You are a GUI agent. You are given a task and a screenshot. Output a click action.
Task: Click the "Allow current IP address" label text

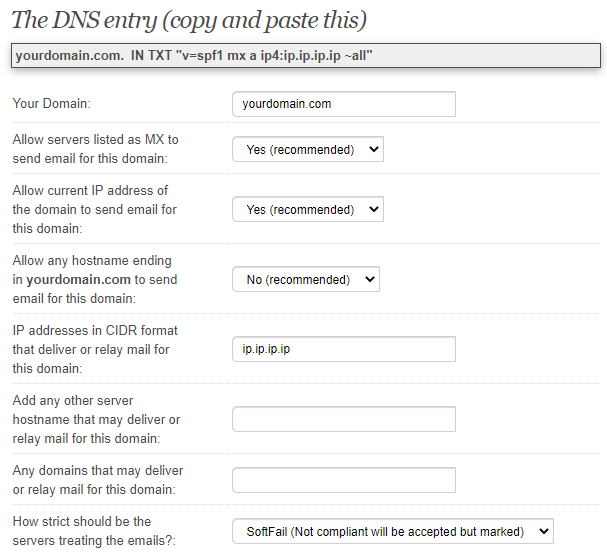click(x=90, y=191)
